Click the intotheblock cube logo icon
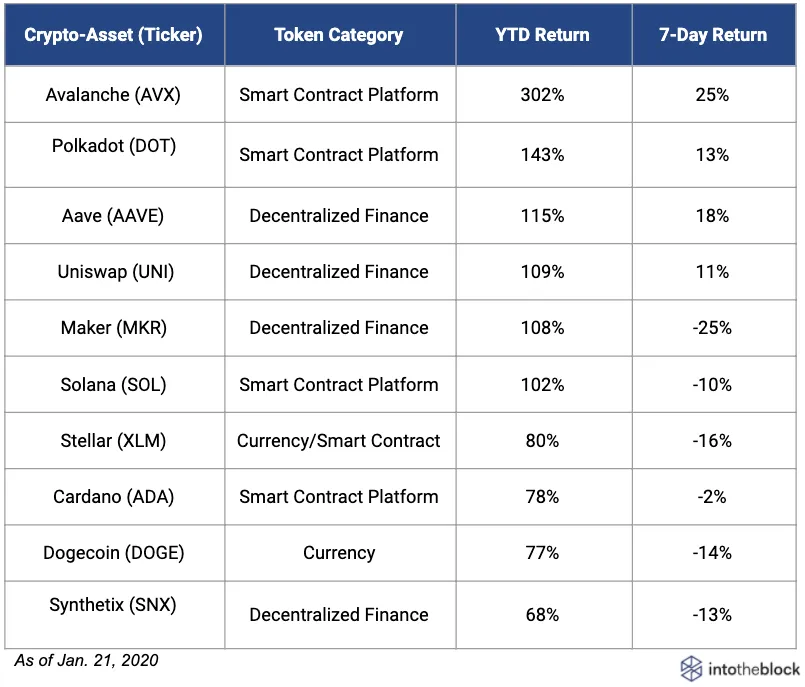805x687 pixels. pos(691,669)
